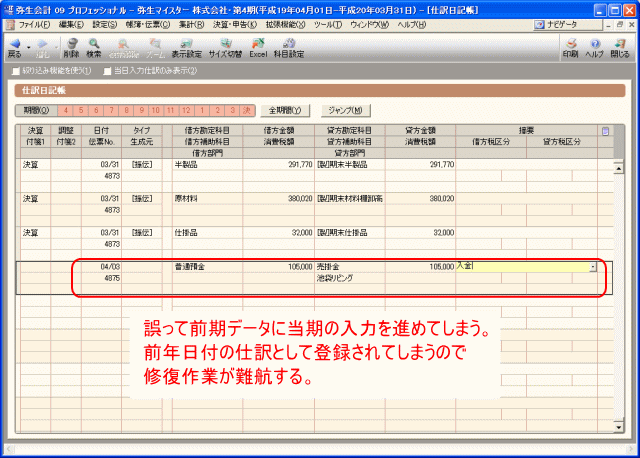Click the 半製品 debit account cell
This screenshot has width=640, height=458.
[x=207, y=165]
